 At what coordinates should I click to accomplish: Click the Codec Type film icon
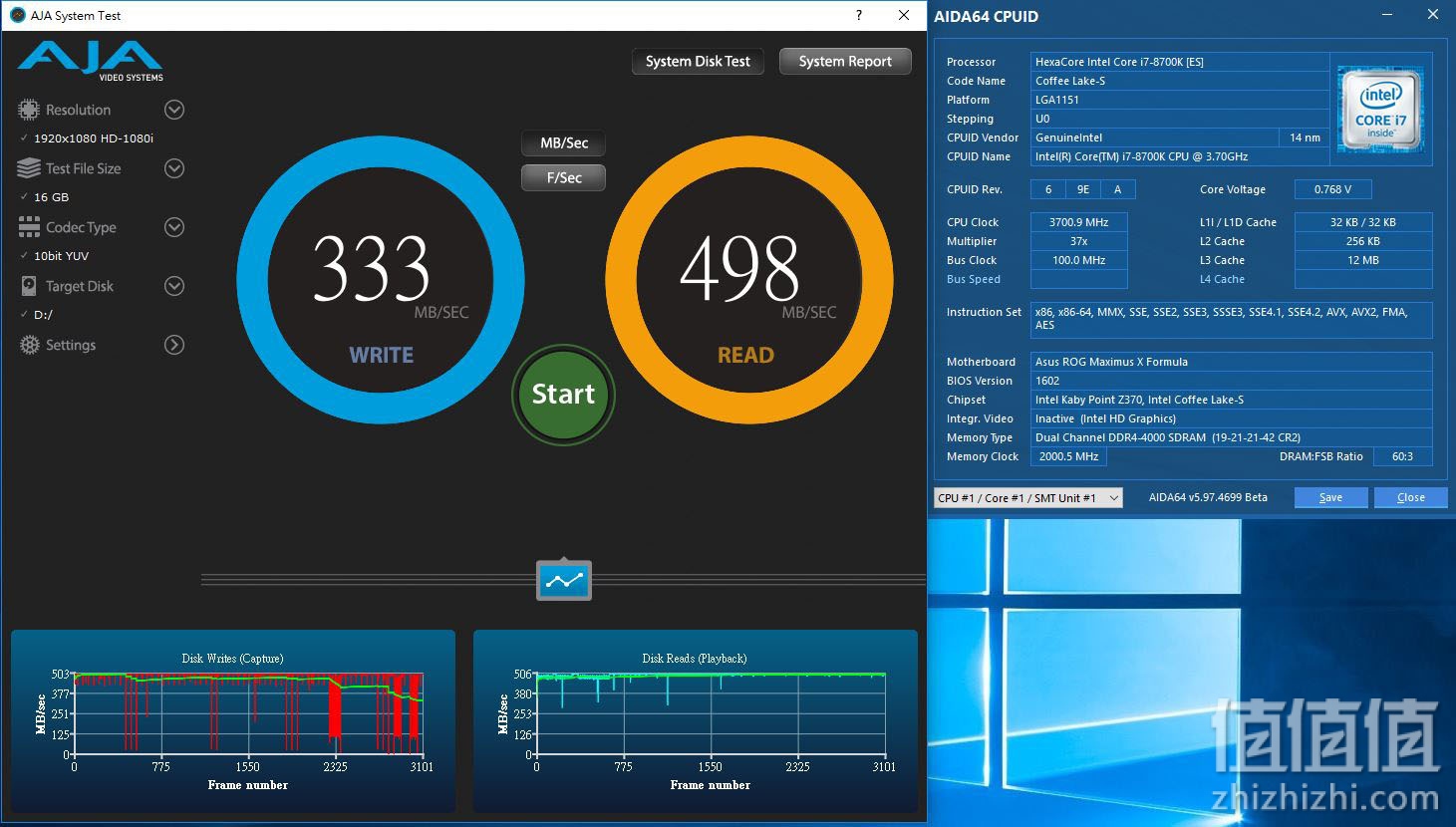point(29,227)
